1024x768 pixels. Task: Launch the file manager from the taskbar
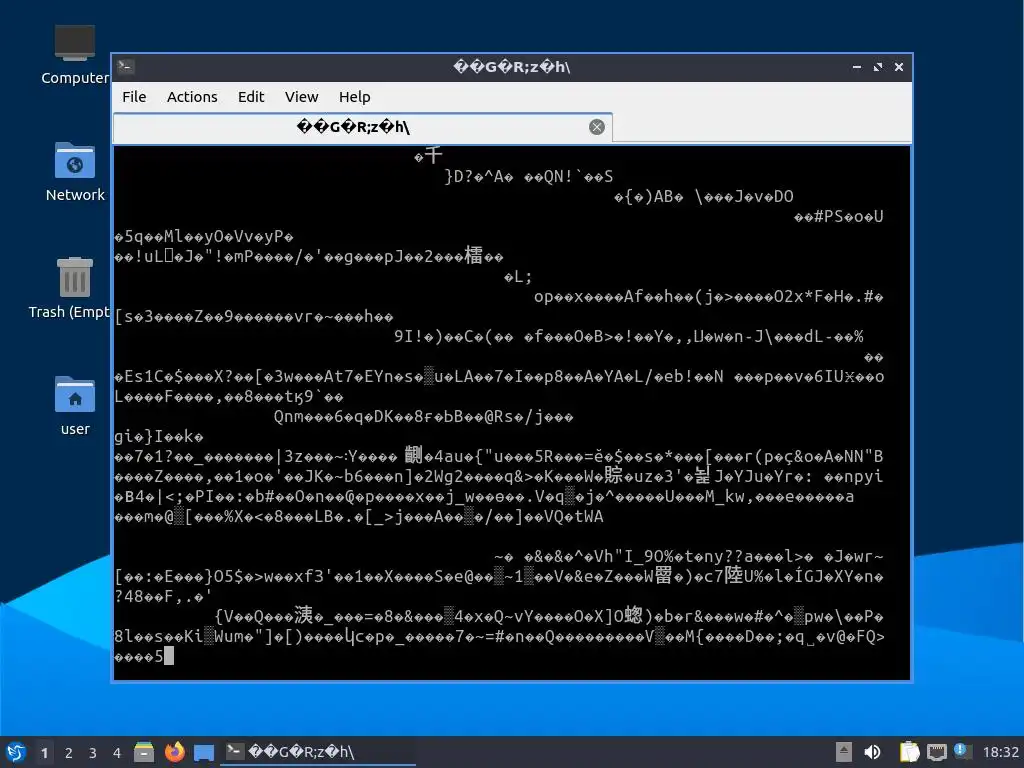tap(144, 752)
